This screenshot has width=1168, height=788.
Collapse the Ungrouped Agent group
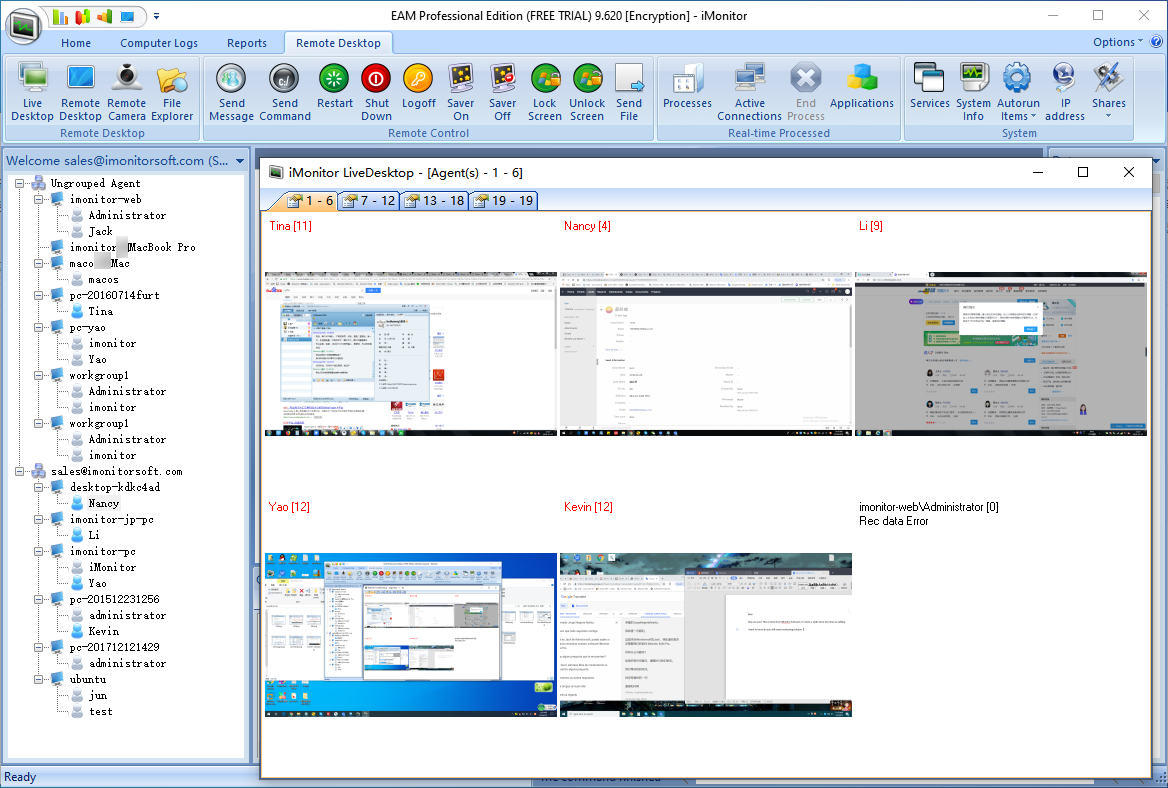tap(20, 183)
